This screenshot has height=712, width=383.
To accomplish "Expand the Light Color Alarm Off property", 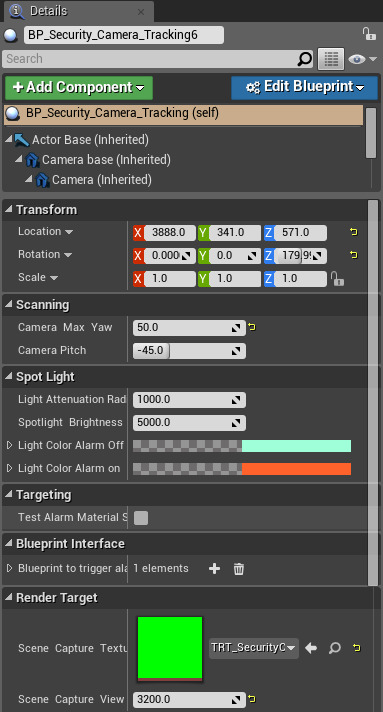I will 10,445.
